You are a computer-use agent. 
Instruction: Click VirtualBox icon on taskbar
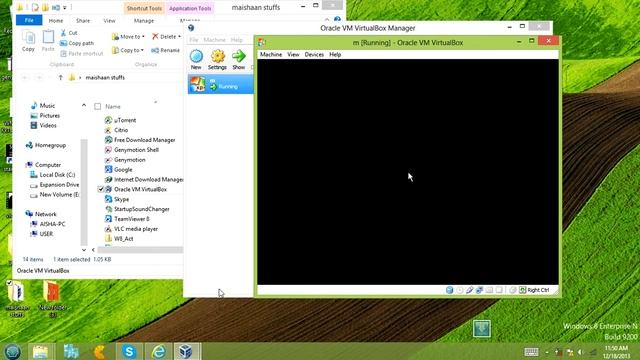pos(187,351)
